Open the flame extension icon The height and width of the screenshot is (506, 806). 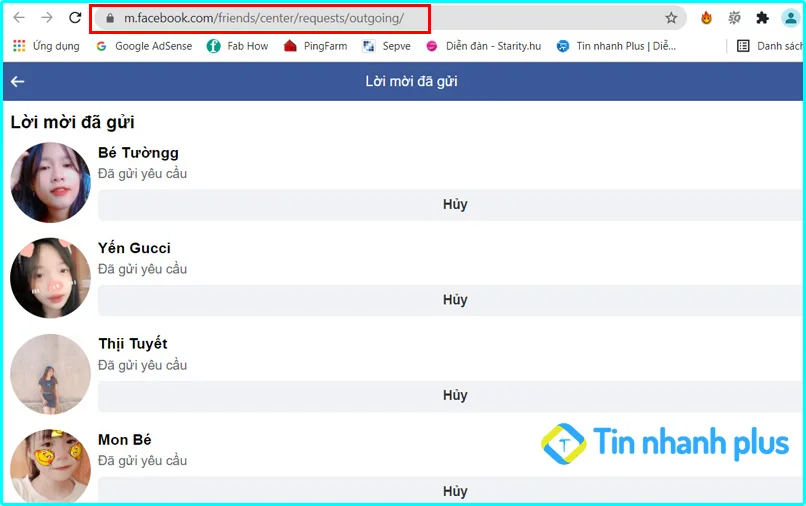tap(706, 19)
